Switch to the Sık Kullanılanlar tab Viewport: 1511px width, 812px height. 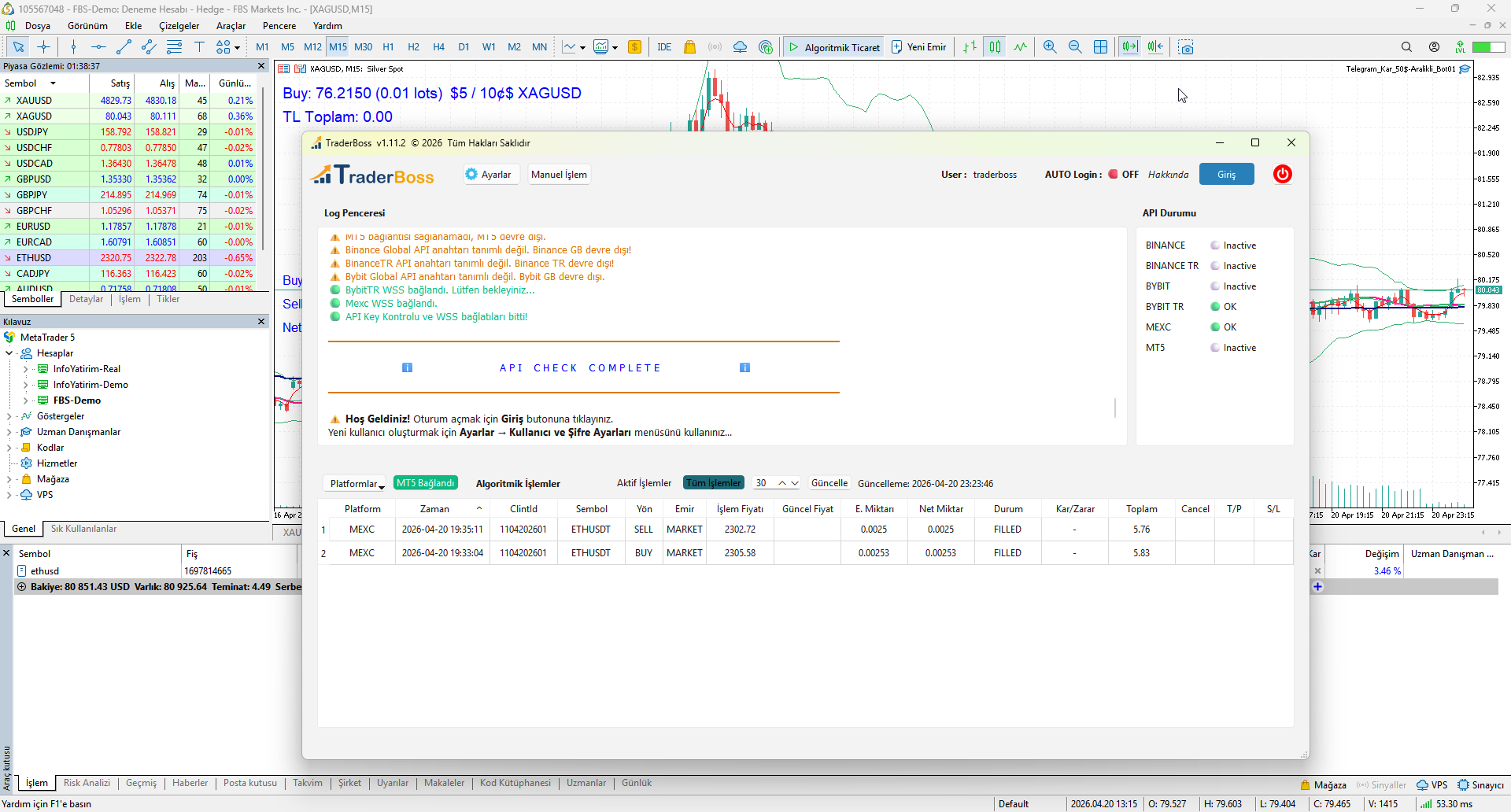84,529
